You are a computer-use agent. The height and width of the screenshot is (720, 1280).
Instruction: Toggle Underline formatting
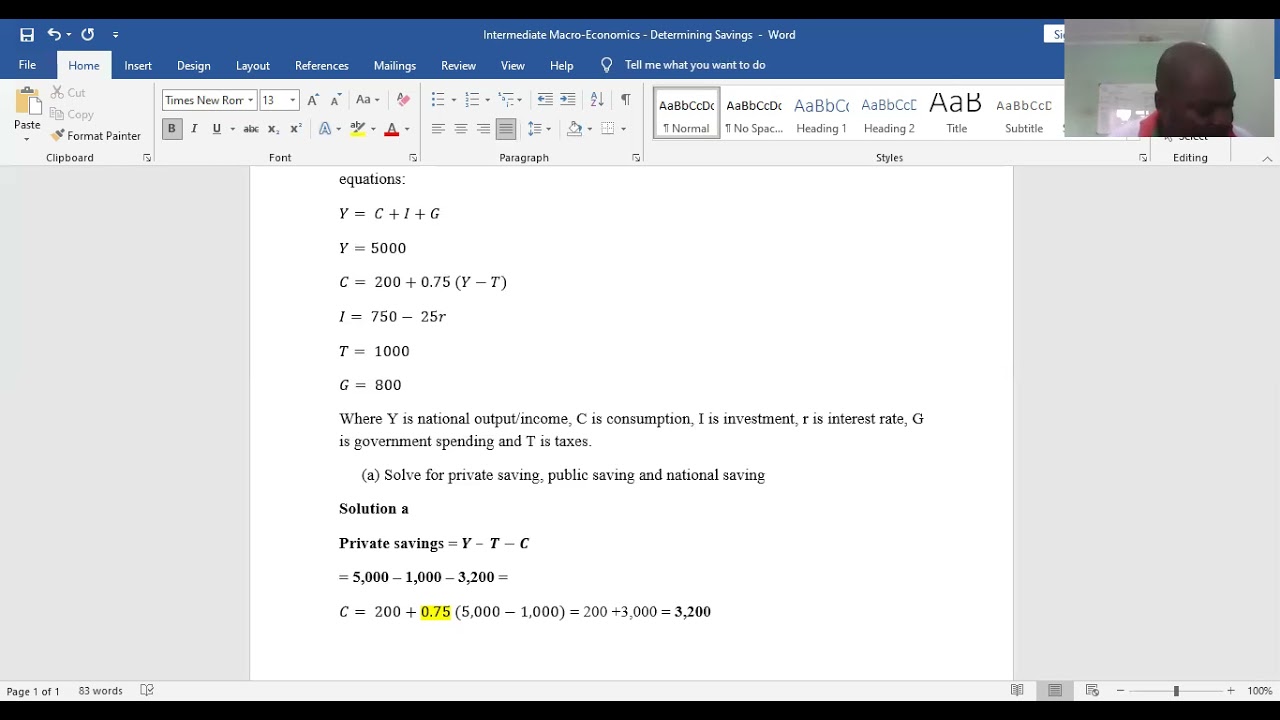pos(216,129)
